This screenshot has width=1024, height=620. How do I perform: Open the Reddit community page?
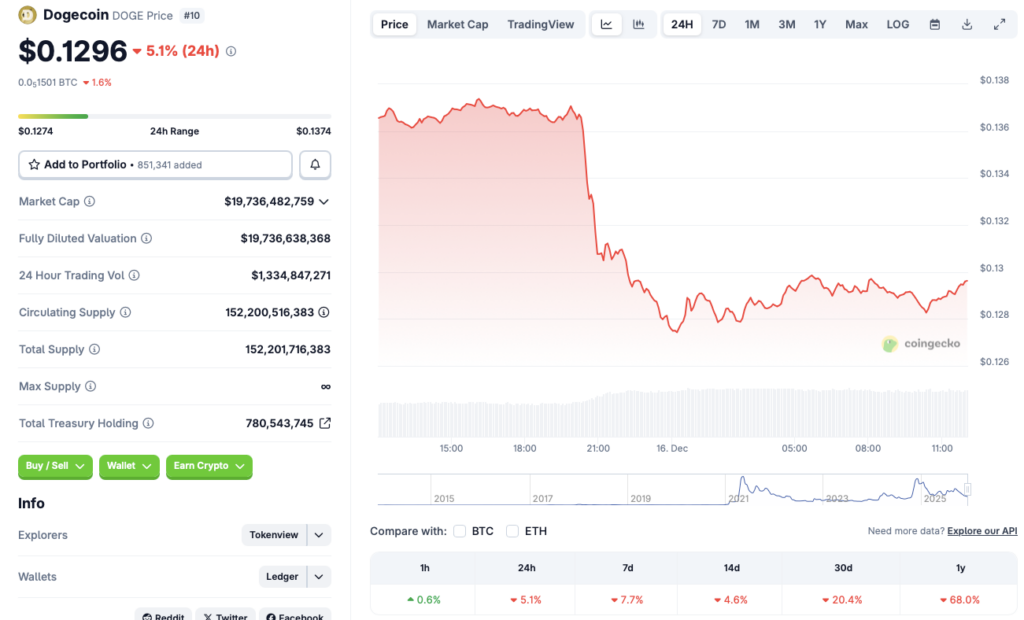click(162, 616)
